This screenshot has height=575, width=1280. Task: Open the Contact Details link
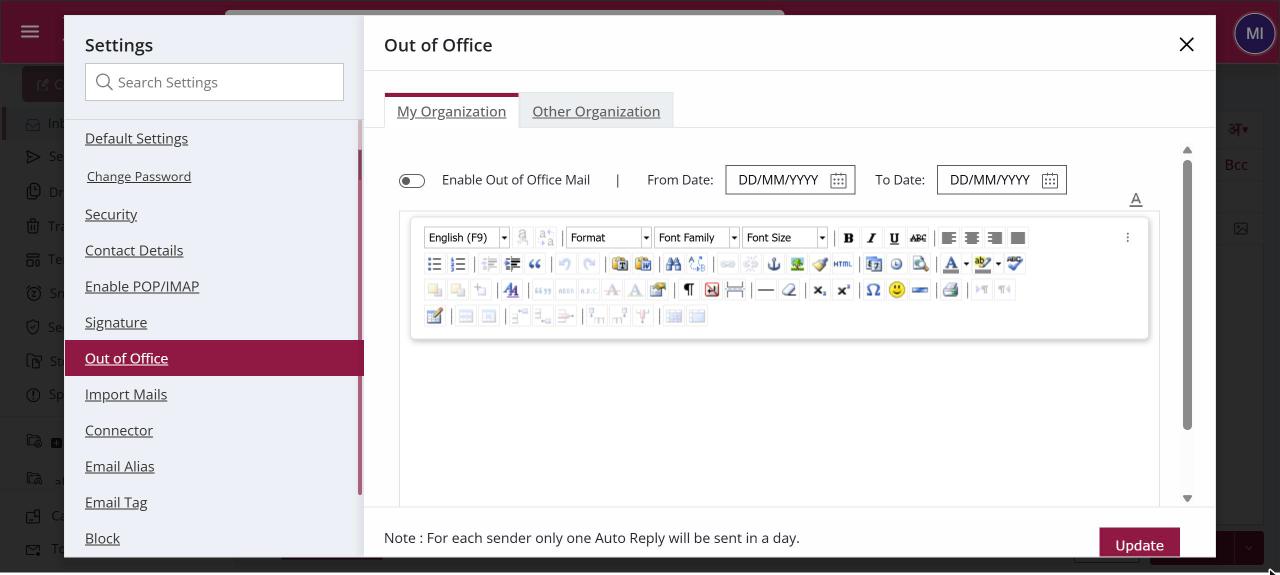[x=134, y=250]
